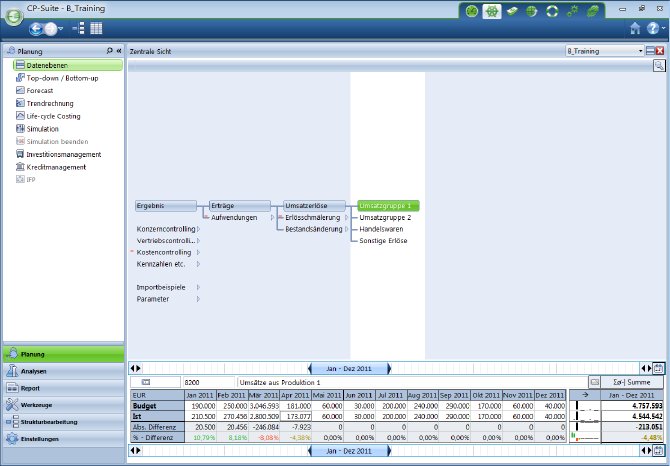The width and height of the screenshot is (670, 466).
Task: Click the account number field showing 8200
Action: [209, 382]
